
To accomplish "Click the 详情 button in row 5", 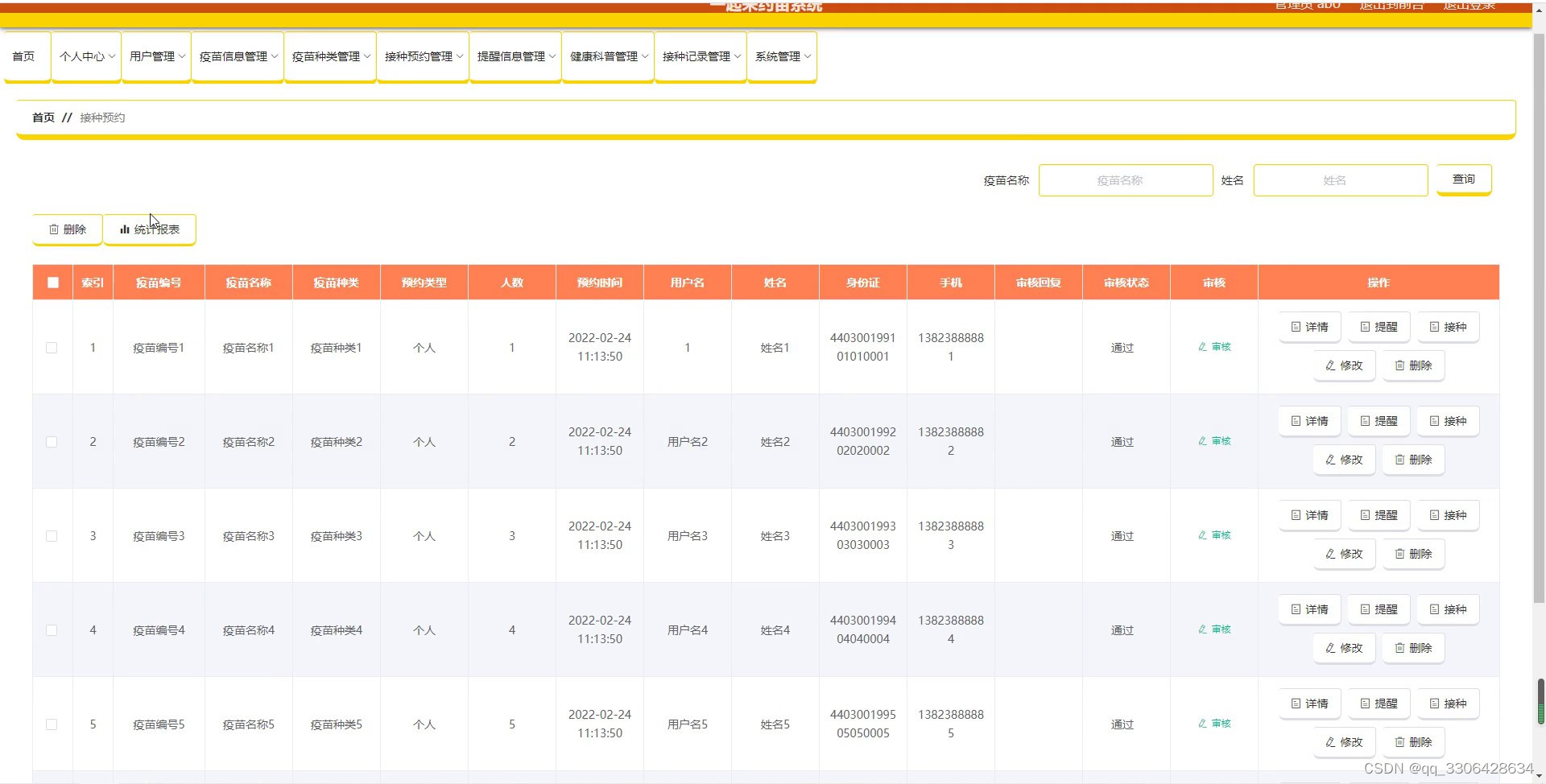I will point(1309,704).
